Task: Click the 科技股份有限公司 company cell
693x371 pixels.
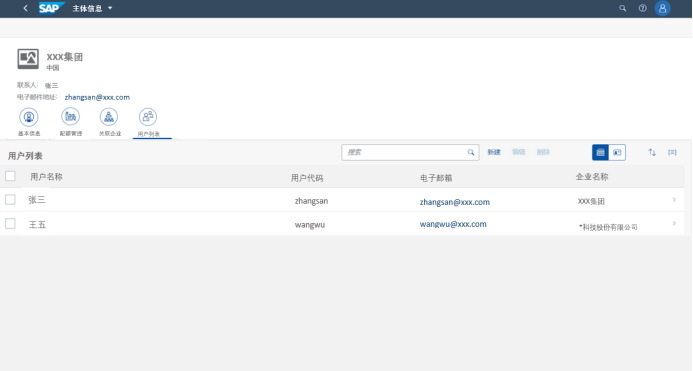Action: [x=609, y=227]
